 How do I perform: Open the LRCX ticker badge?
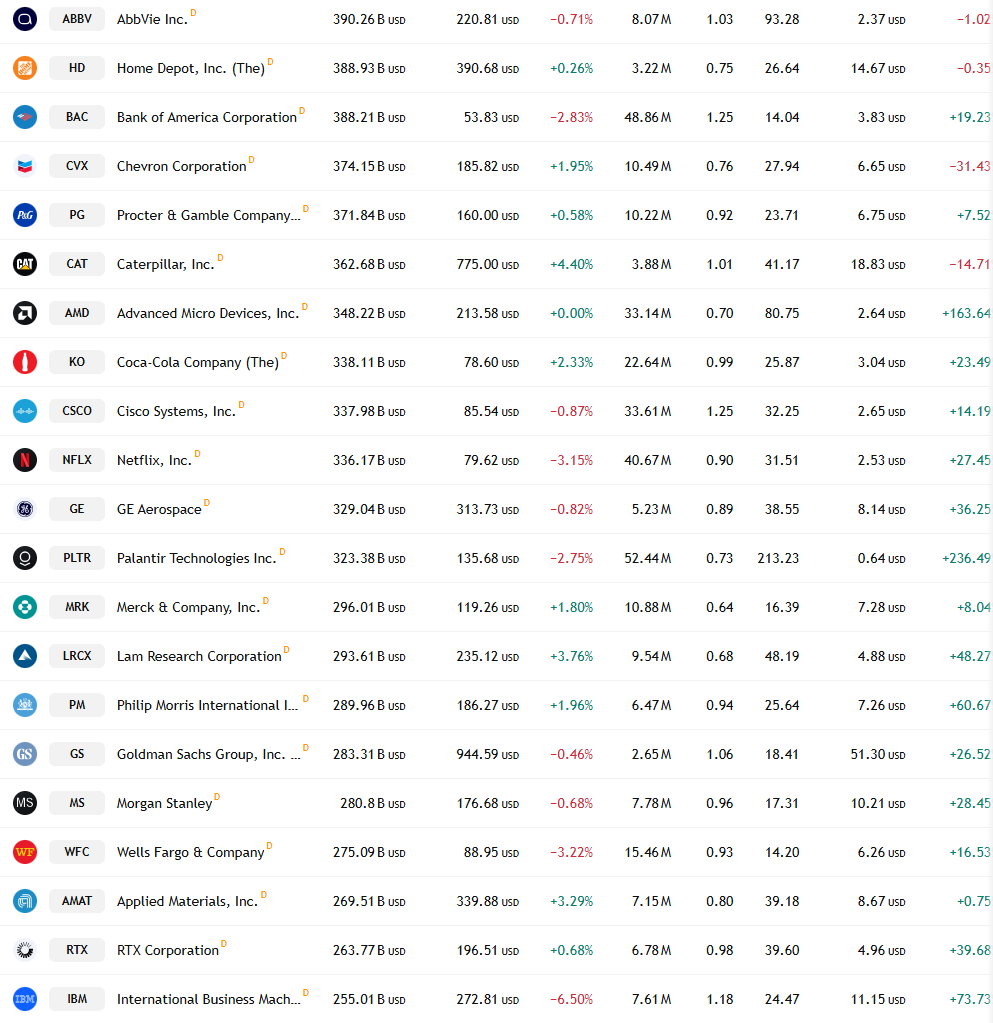[77, 656]
